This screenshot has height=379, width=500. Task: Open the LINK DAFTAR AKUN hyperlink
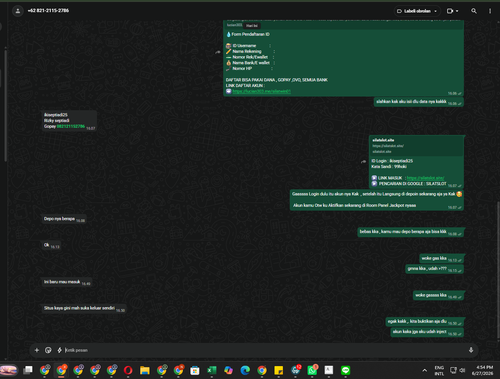[x=262, y=91]
